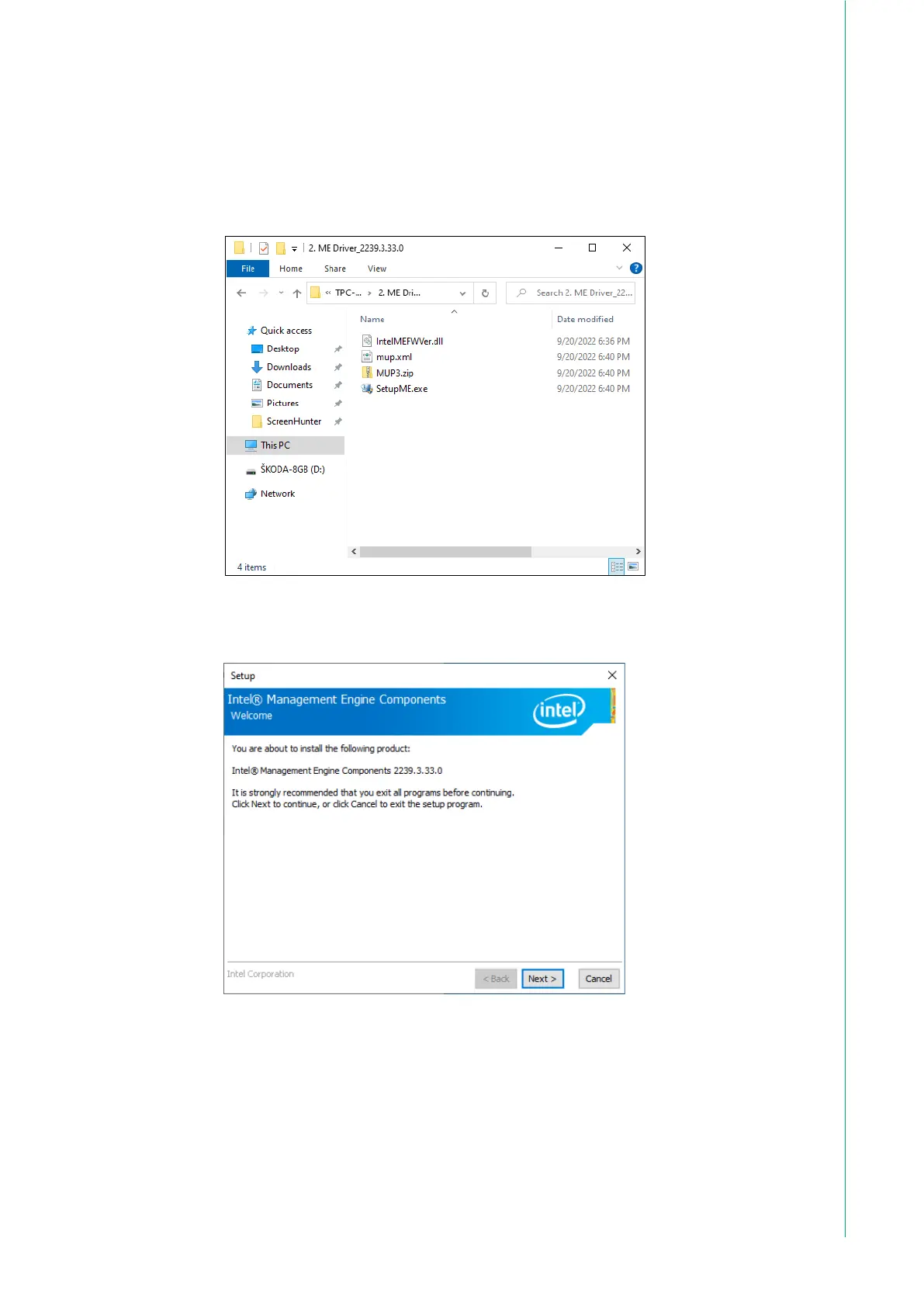Image resolution: width=924 pixels, height=1307 pixels.
Task: Sort by the Name column header
Action: tap(372, 319)
